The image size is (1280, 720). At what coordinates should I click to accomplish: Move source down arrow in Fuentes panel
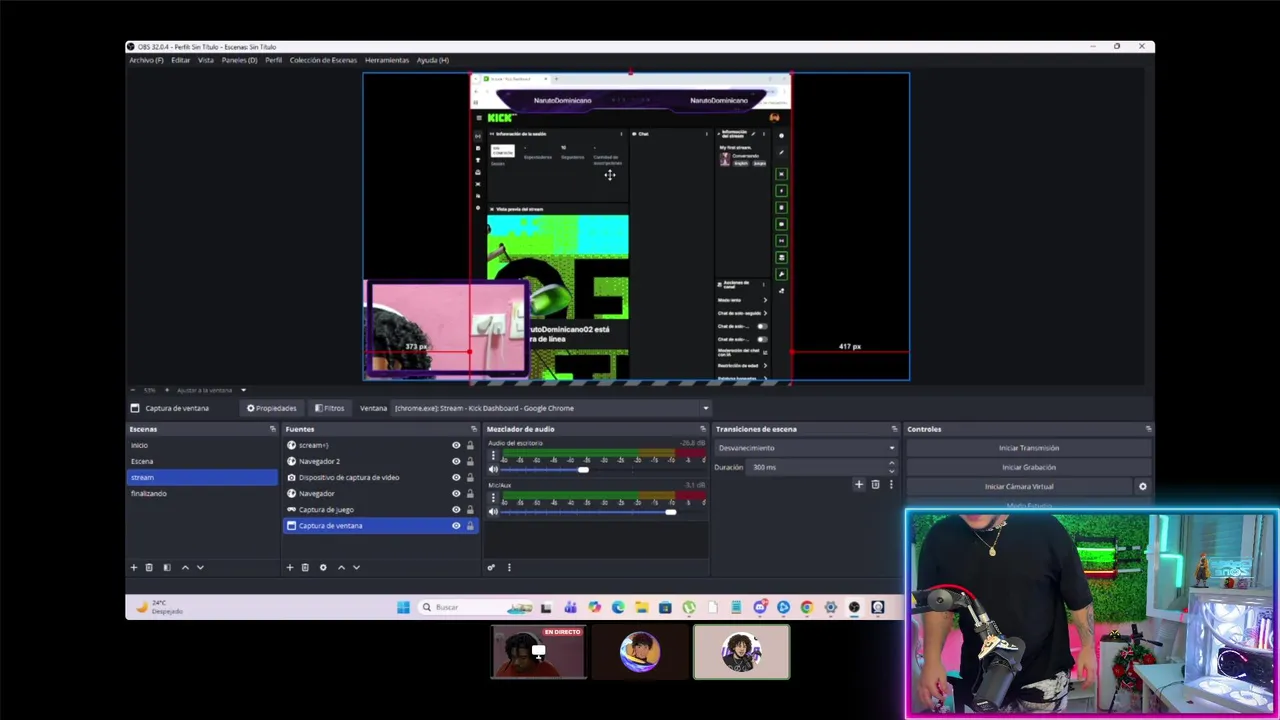356,567
